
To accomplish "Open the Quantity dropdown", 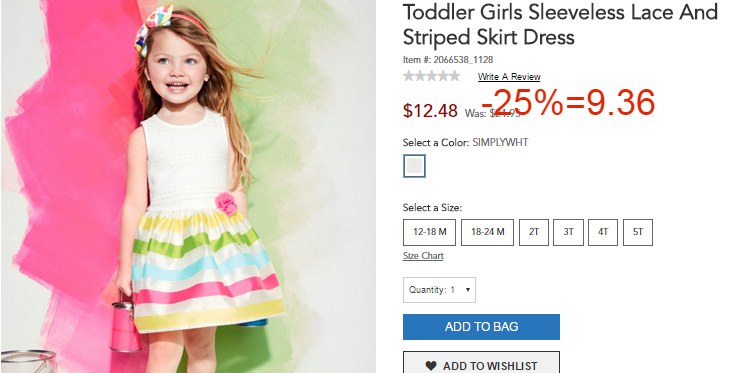I will pyautogui.click(x=439, y=290).
